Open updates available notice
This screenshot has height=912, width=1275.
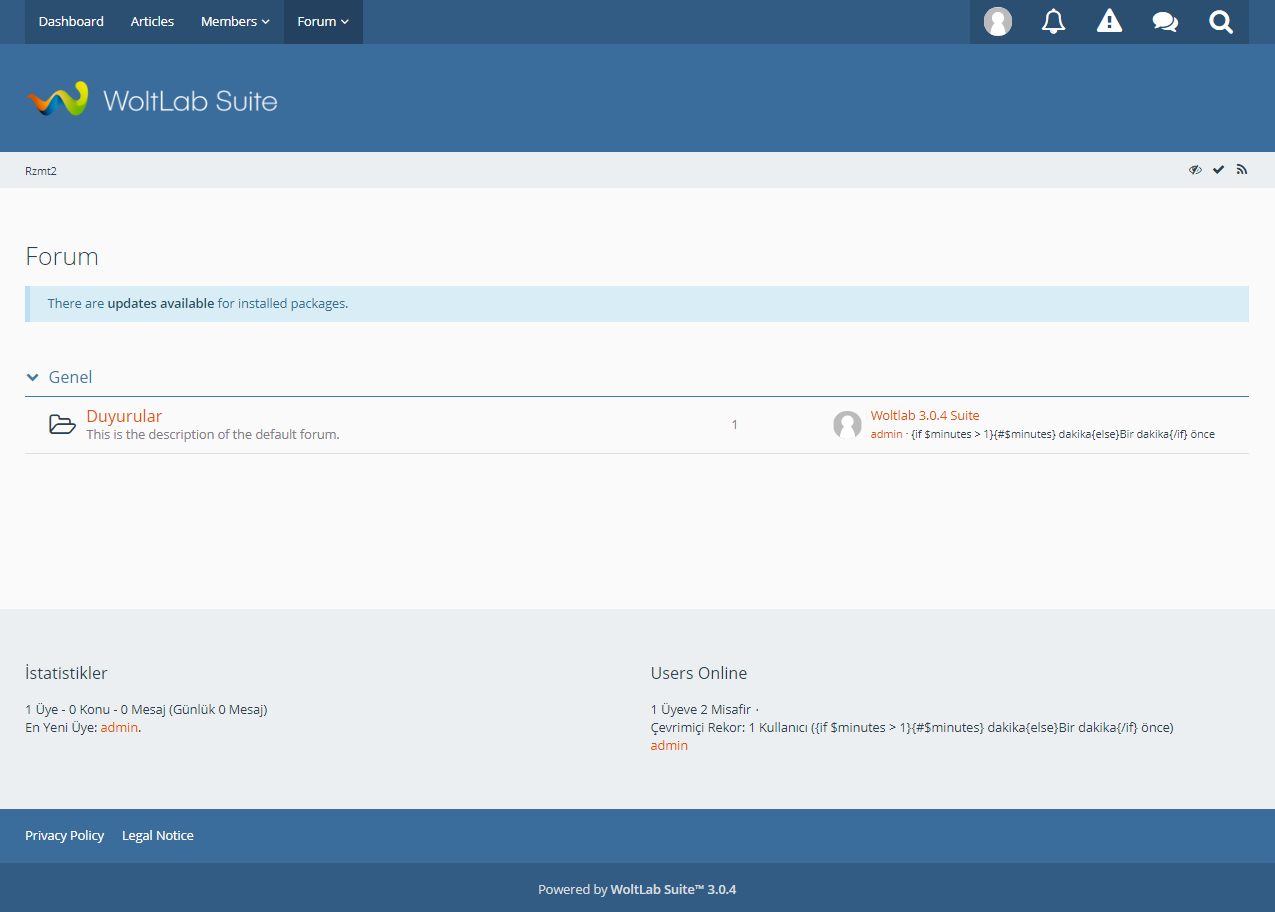(161, 303)
